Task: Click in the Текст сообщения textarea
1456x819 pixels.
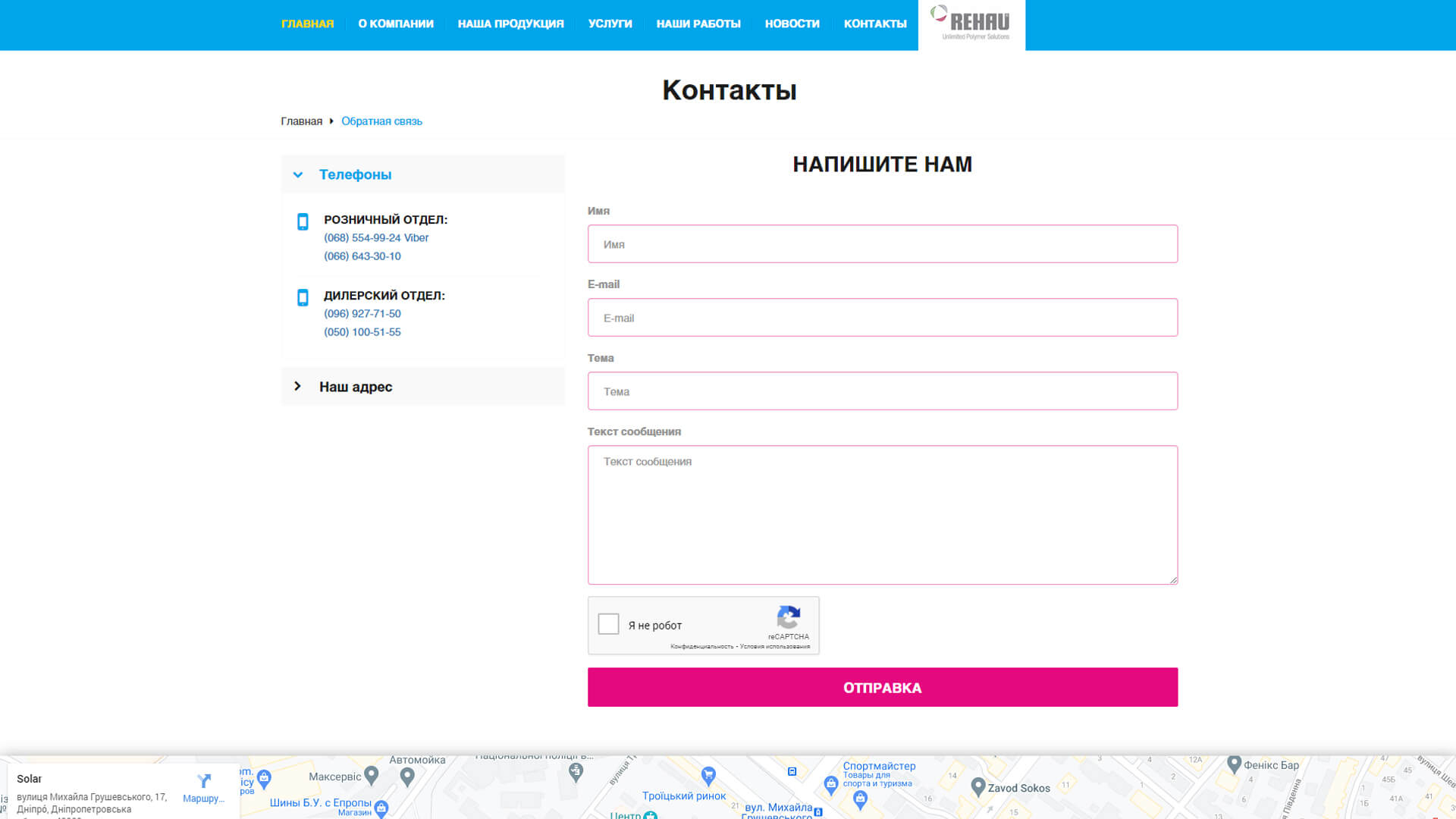Action: 883,515
